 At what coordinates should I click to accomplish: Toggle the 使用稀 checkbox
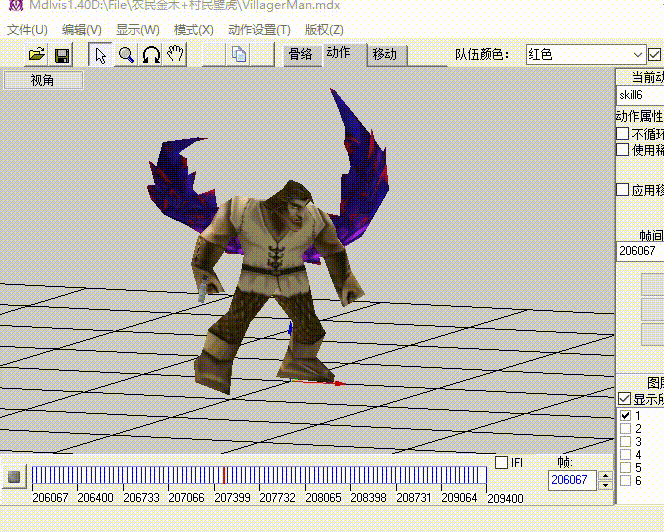622,150
